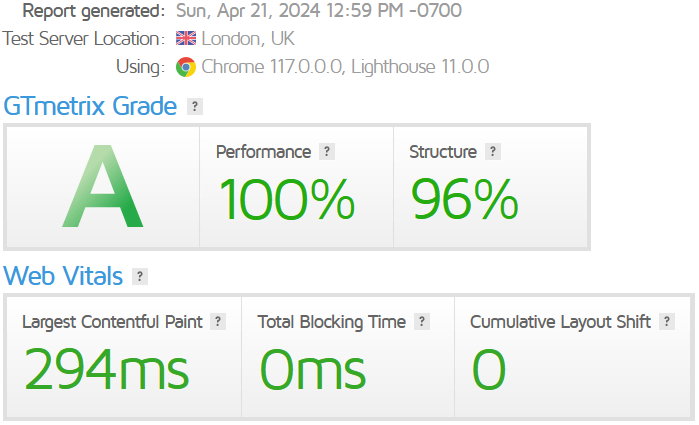Click the GTmetrix Grade help question mark
Screen dimensions: 699x425
[x=195, y=106]
